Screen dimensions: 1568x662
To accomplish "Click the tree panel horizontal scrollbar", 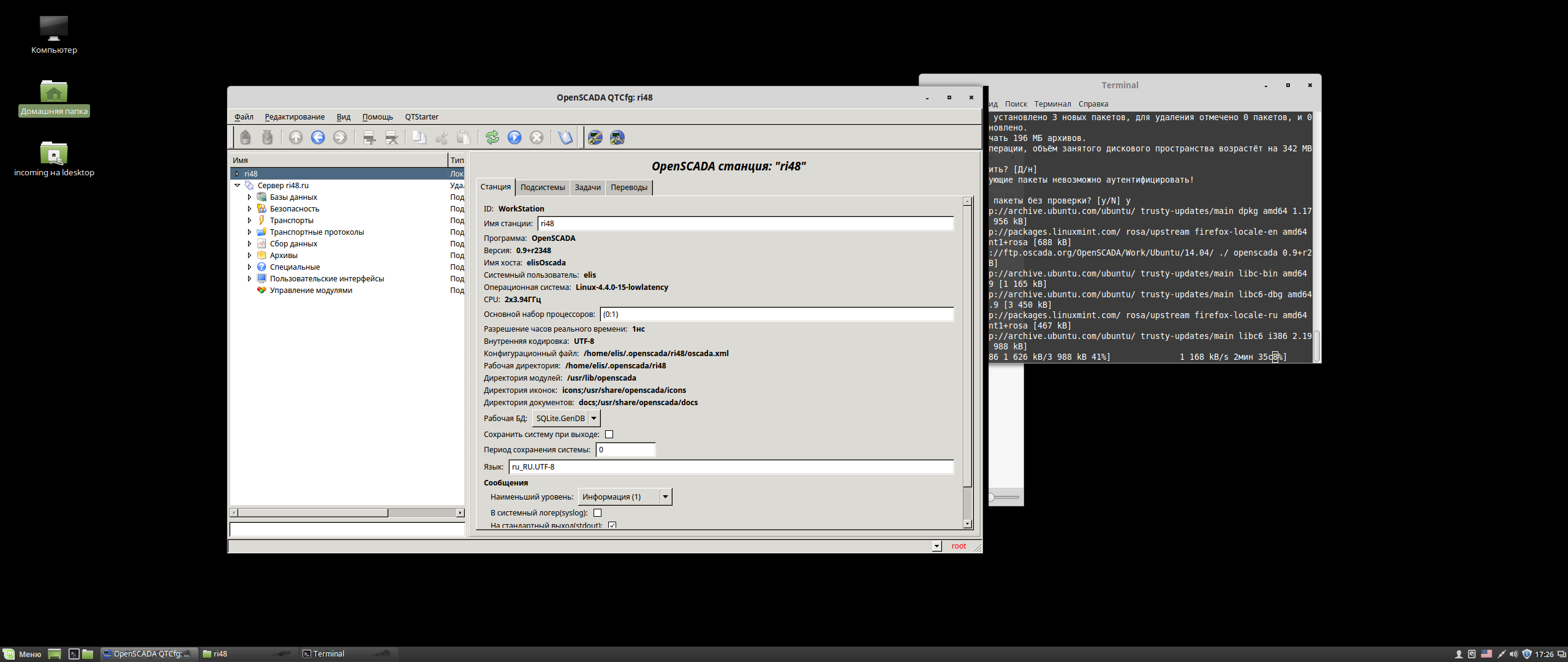I will point(312,512).
